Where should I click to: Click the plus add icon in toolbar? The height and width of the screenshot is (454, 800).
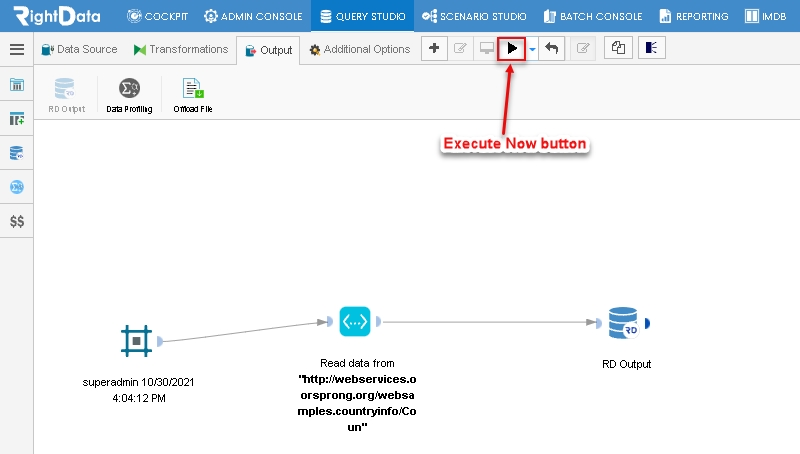coord(434,48)
